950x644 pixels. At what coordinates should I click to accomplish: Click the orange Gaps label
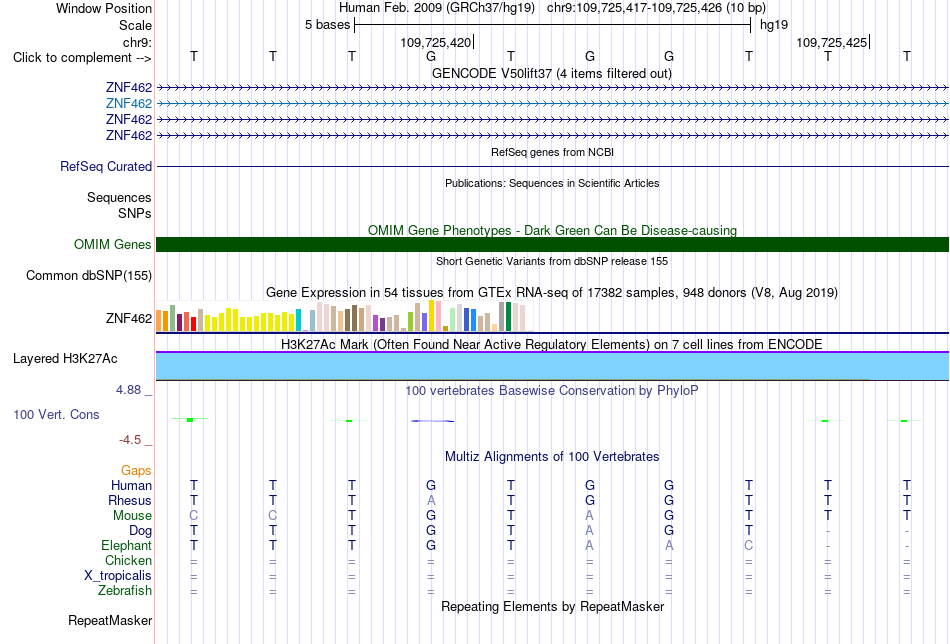(x=136, y=471)
